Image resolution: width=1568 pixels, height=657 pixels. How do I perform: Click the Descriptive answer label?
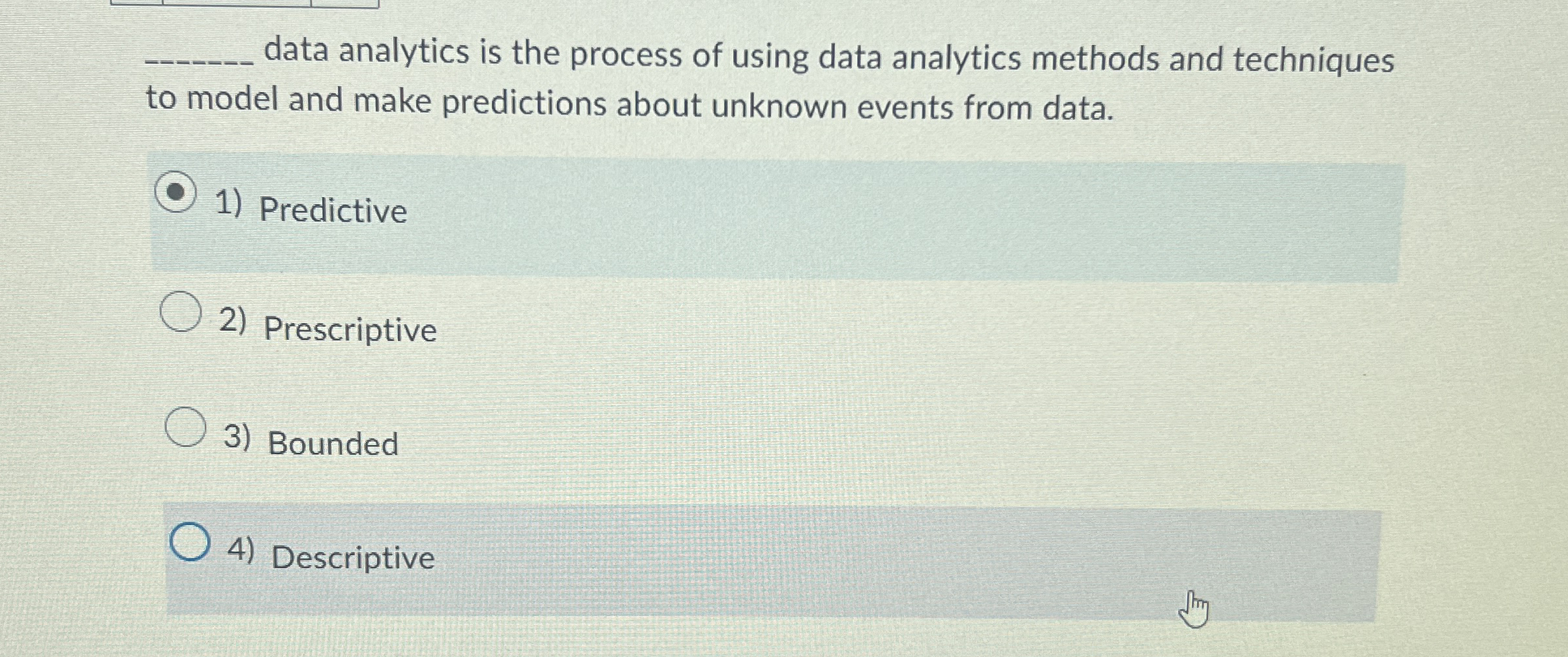click(352, 558)
